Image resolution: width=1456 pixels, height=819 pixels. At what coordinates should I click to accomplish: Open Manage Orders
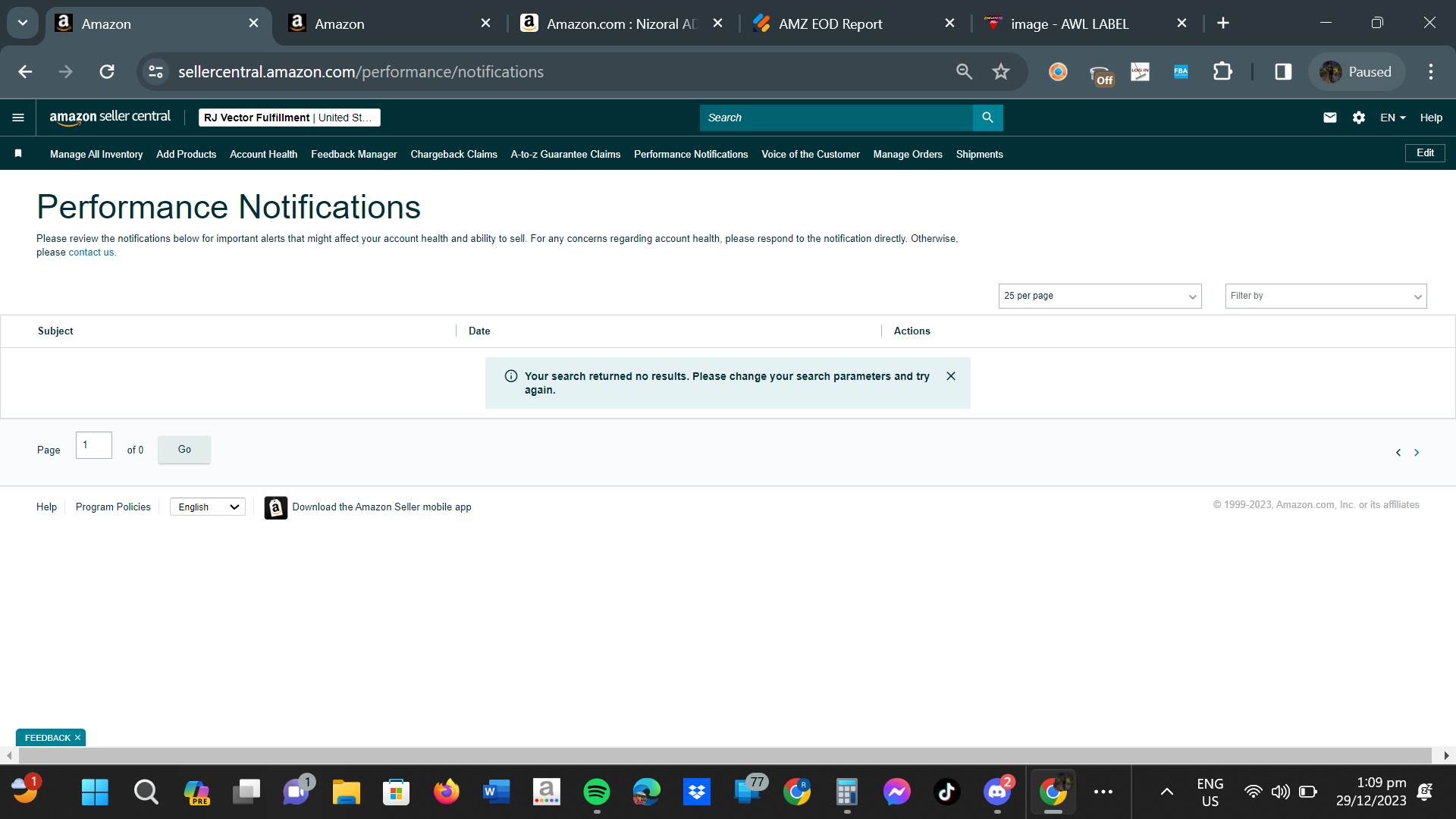point(908,154)
